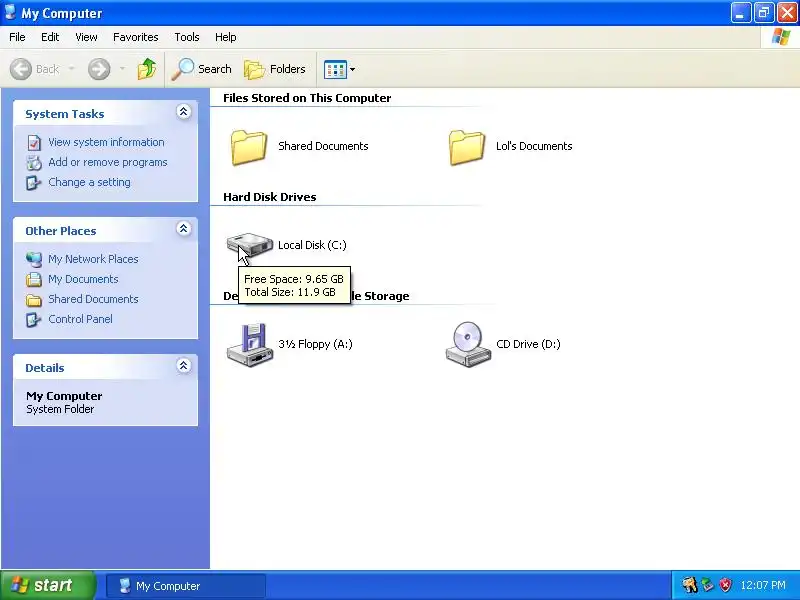
Task: Select the Lol's Documents label
Action: coord(534,146)
